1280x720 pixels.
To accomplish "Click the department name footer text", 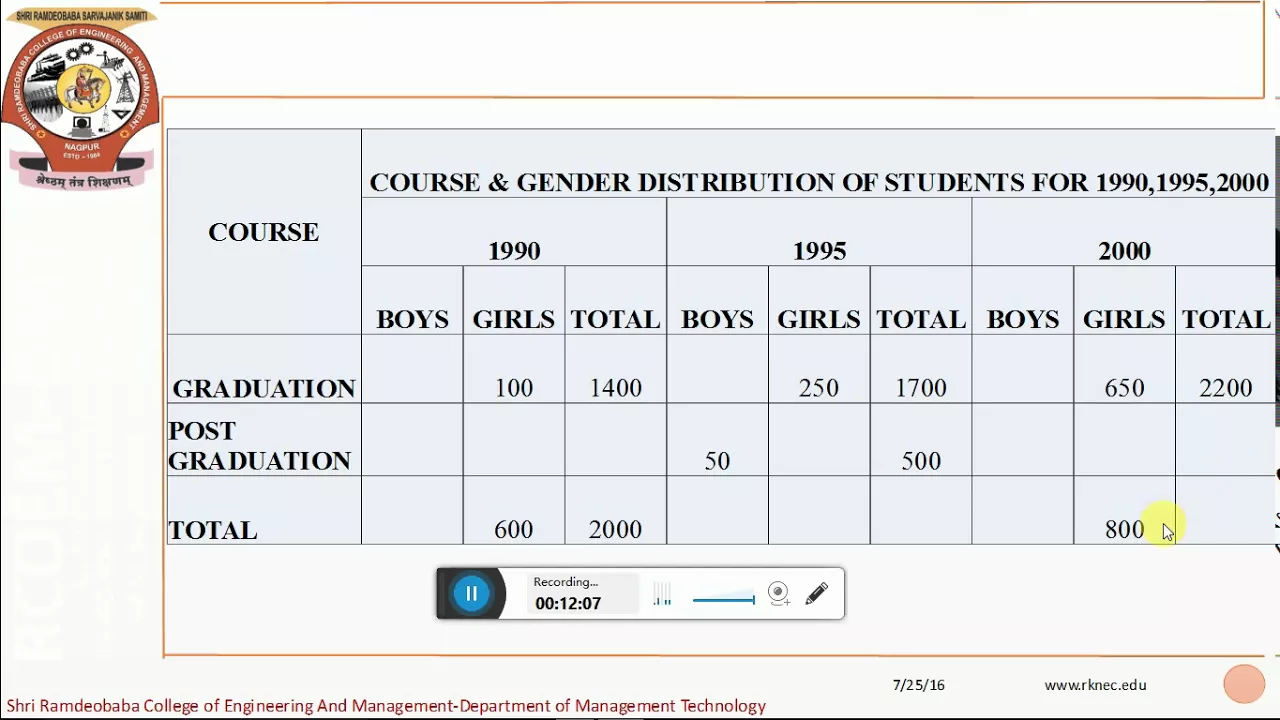I will (x=386, y=706).
